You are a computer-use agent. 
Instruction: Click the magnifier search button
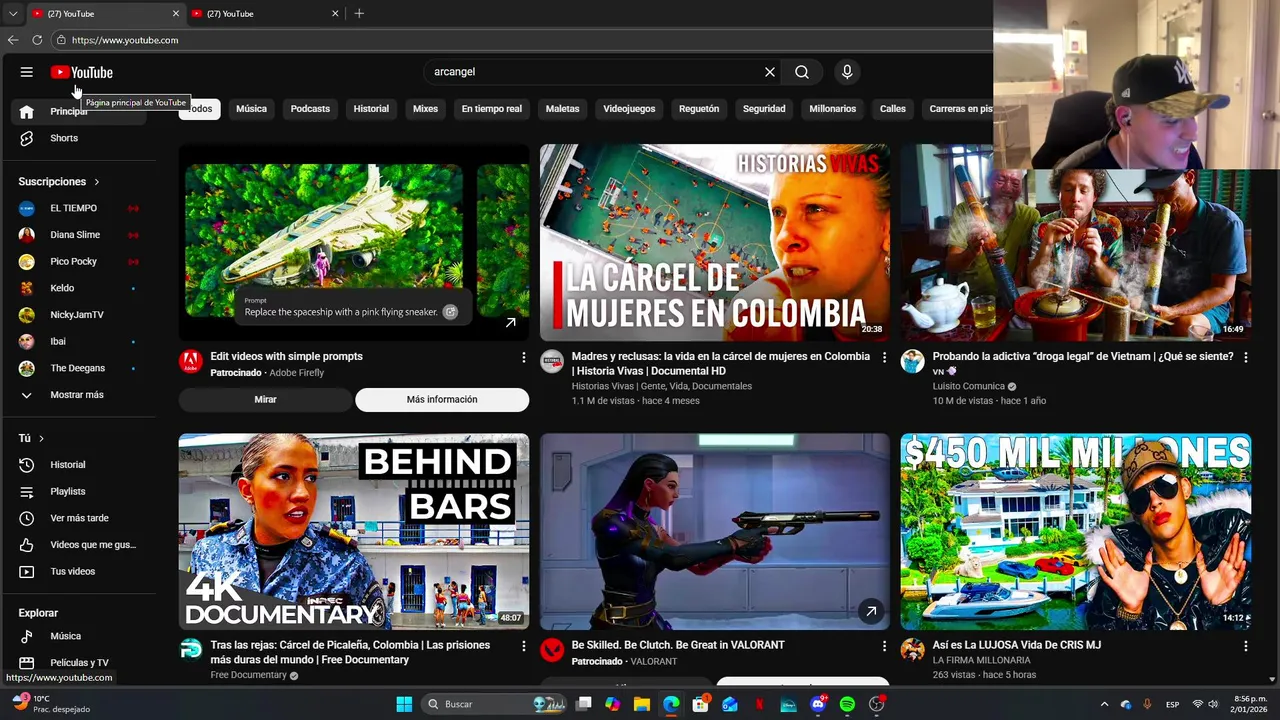coord(802,72)
